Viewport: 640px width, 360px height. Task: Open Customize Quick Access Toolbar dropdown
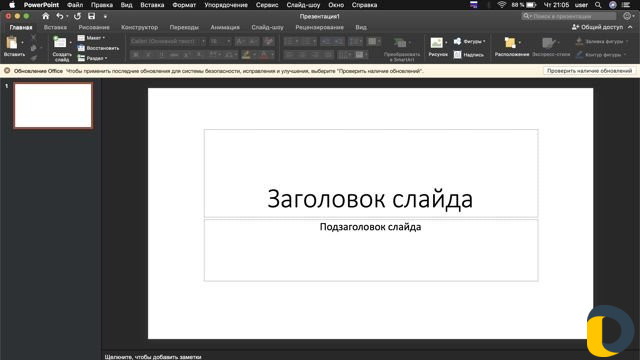(x=105, y=16)
